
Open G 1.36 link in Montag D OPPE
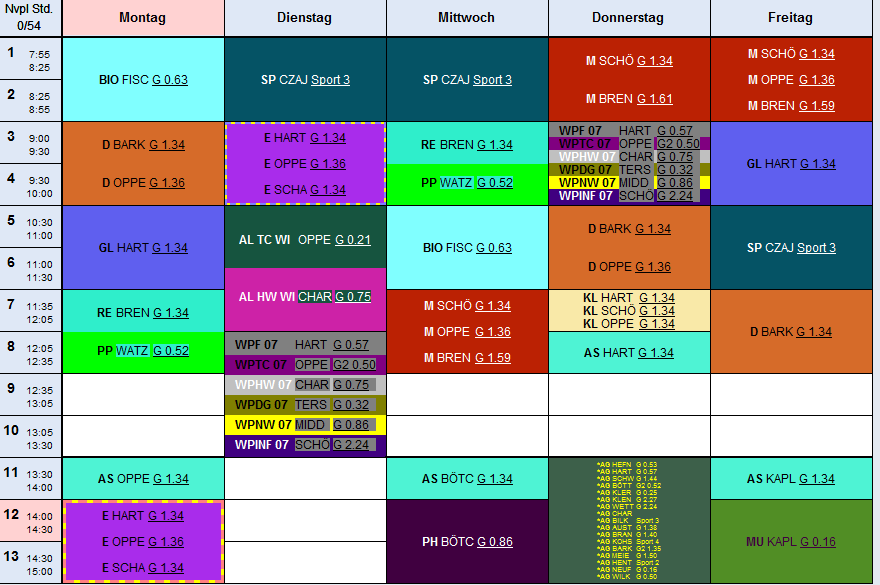166,183
